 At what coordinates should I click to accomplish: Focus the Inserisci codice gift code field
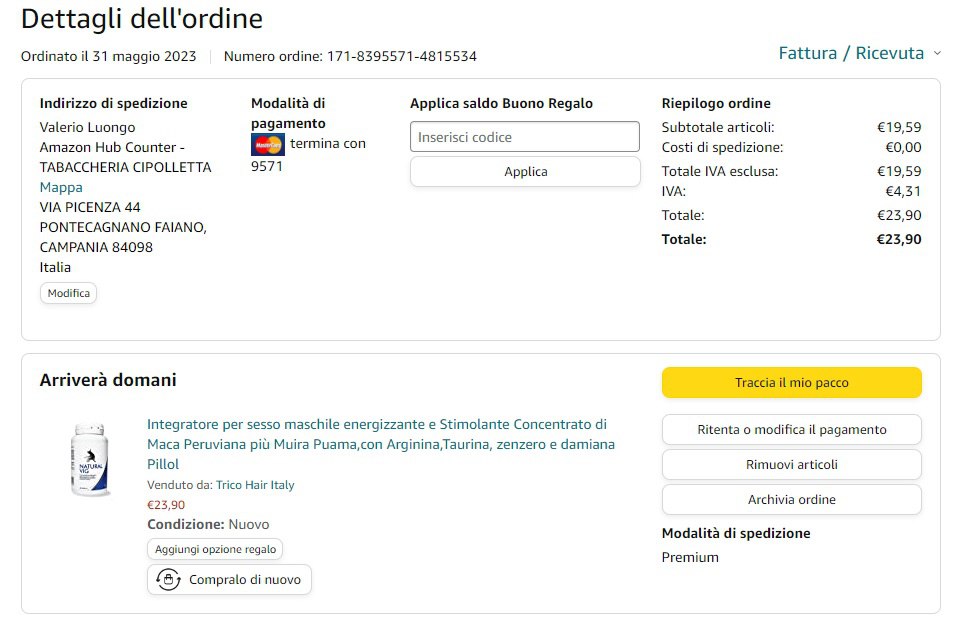[x=524, y=137]
